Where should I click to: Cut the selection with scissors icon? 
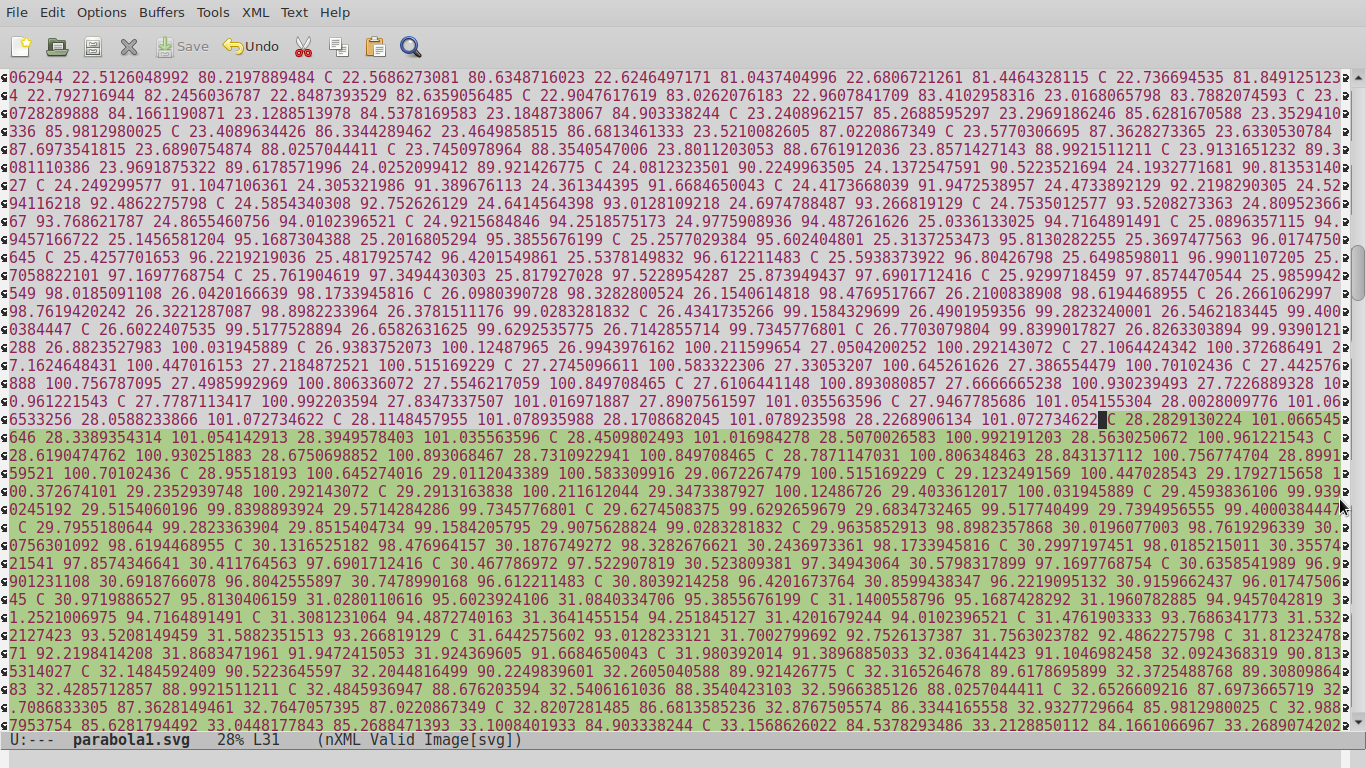[304, 47]
